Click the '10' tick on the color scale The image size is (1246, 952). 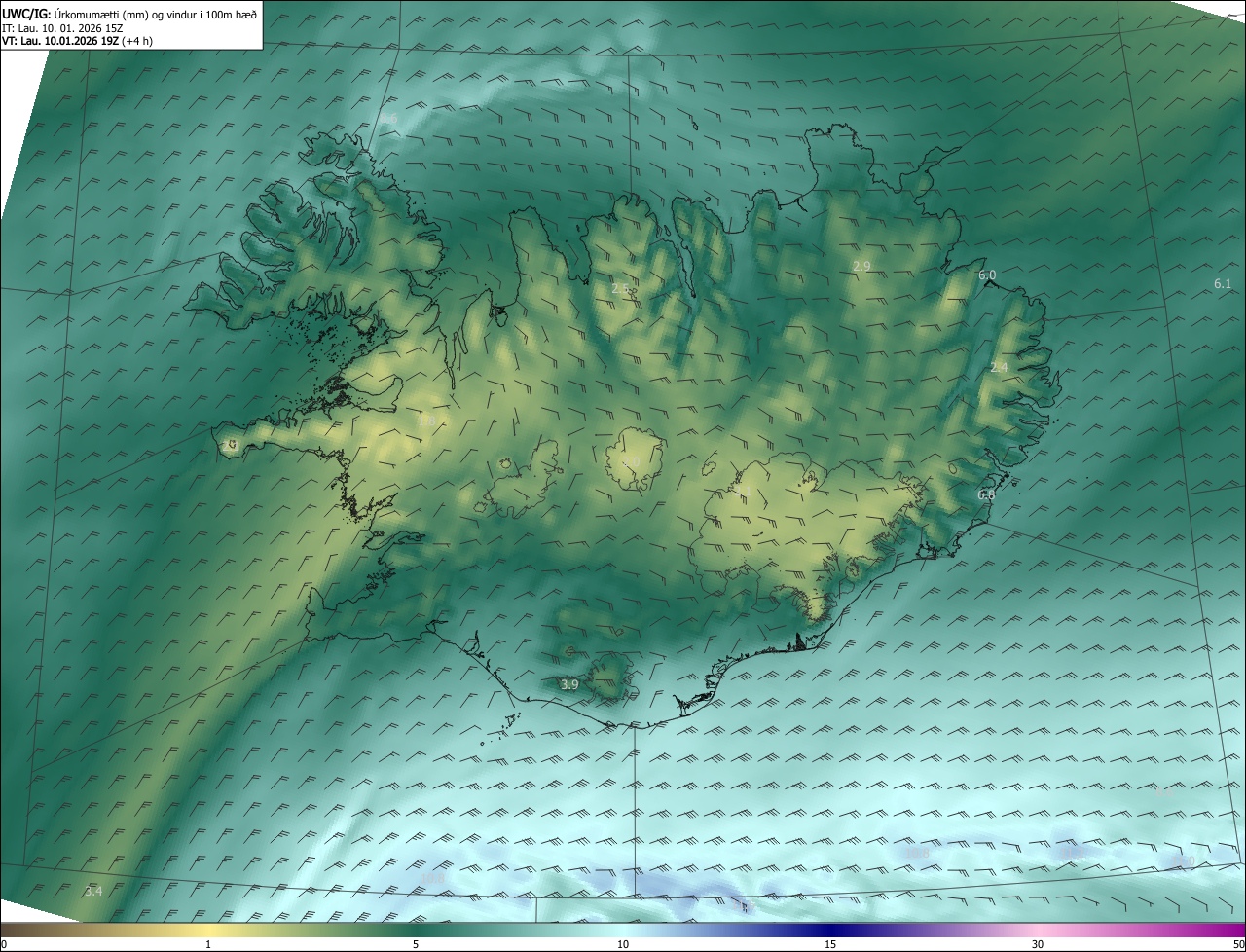(623, 945)
